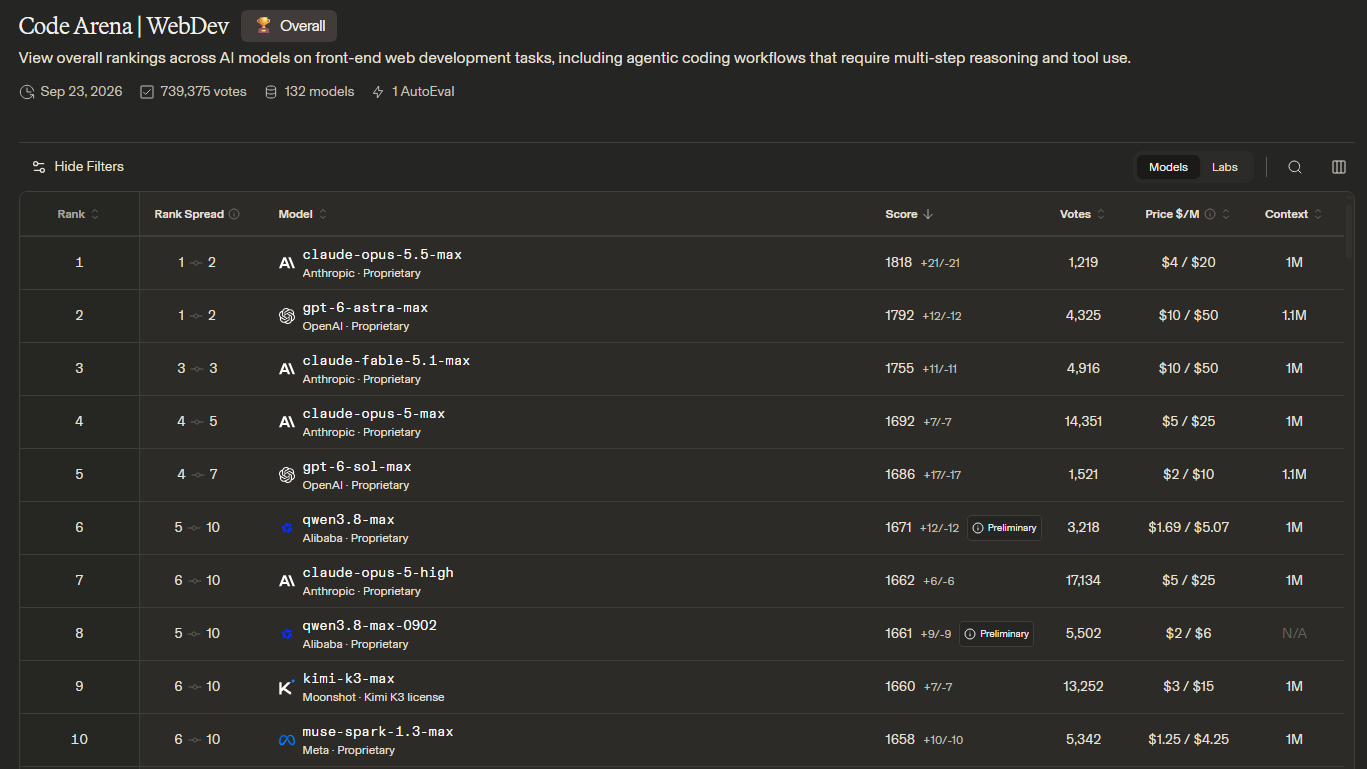Click the Anthropic logo for claude-fable-5.1-max
1367x769 pixels.
tap(287, 369)
